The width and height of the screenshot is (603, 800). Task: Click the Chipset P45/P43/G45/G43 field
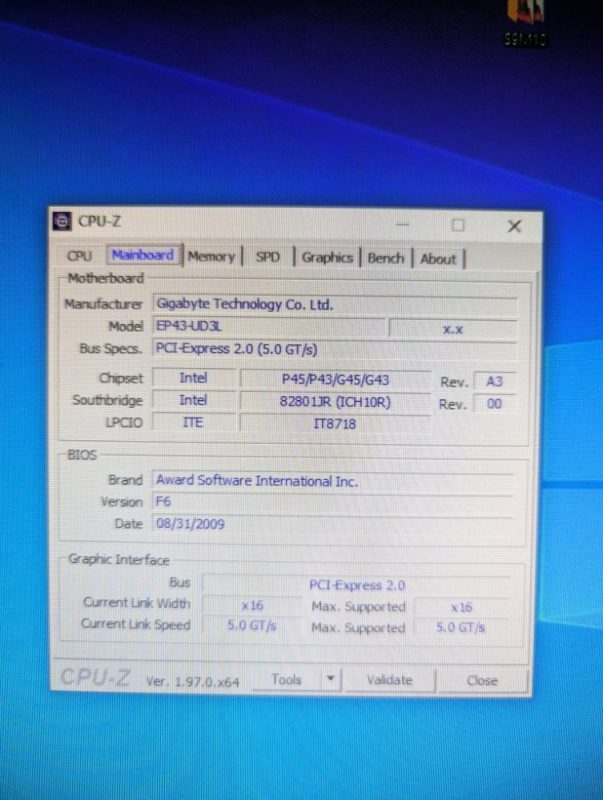335,380
